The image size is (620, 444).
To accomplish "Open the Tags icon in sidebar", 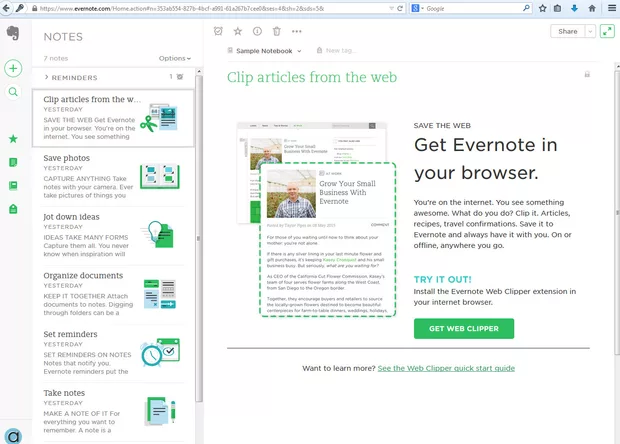I will [x=13, y=209].
